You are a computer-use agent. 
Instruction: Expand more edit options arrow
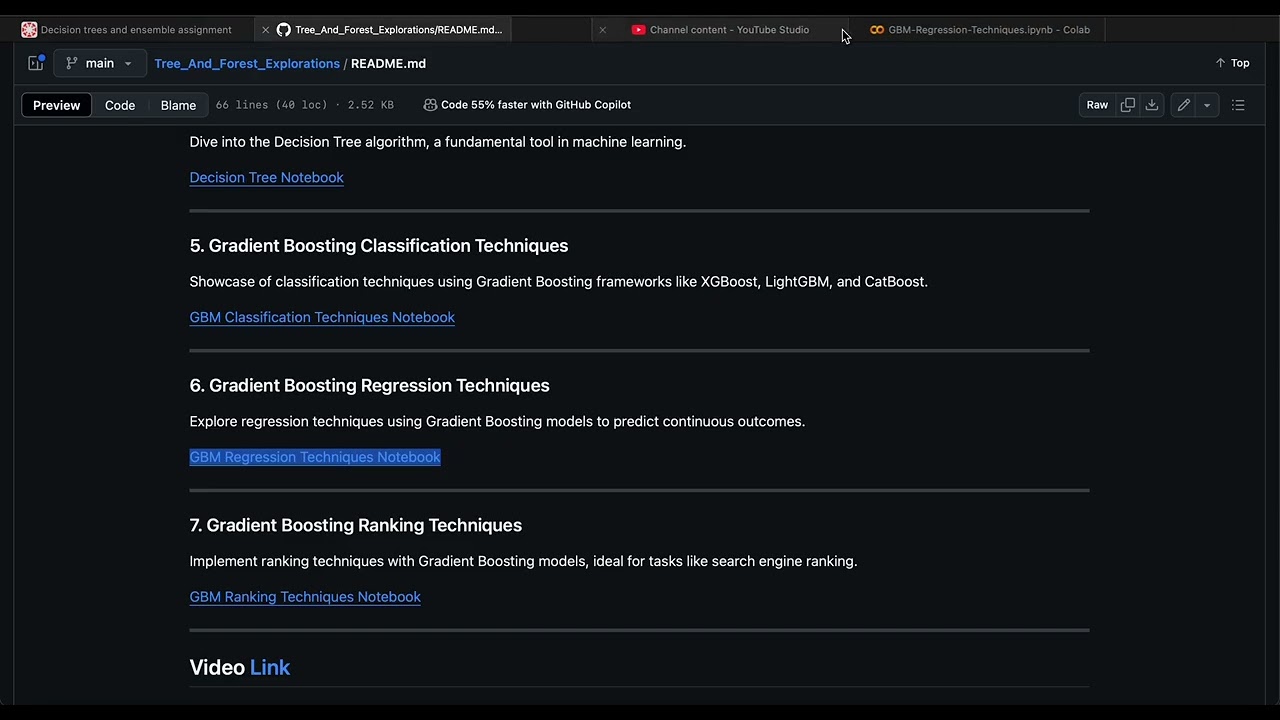point(1207,105)
